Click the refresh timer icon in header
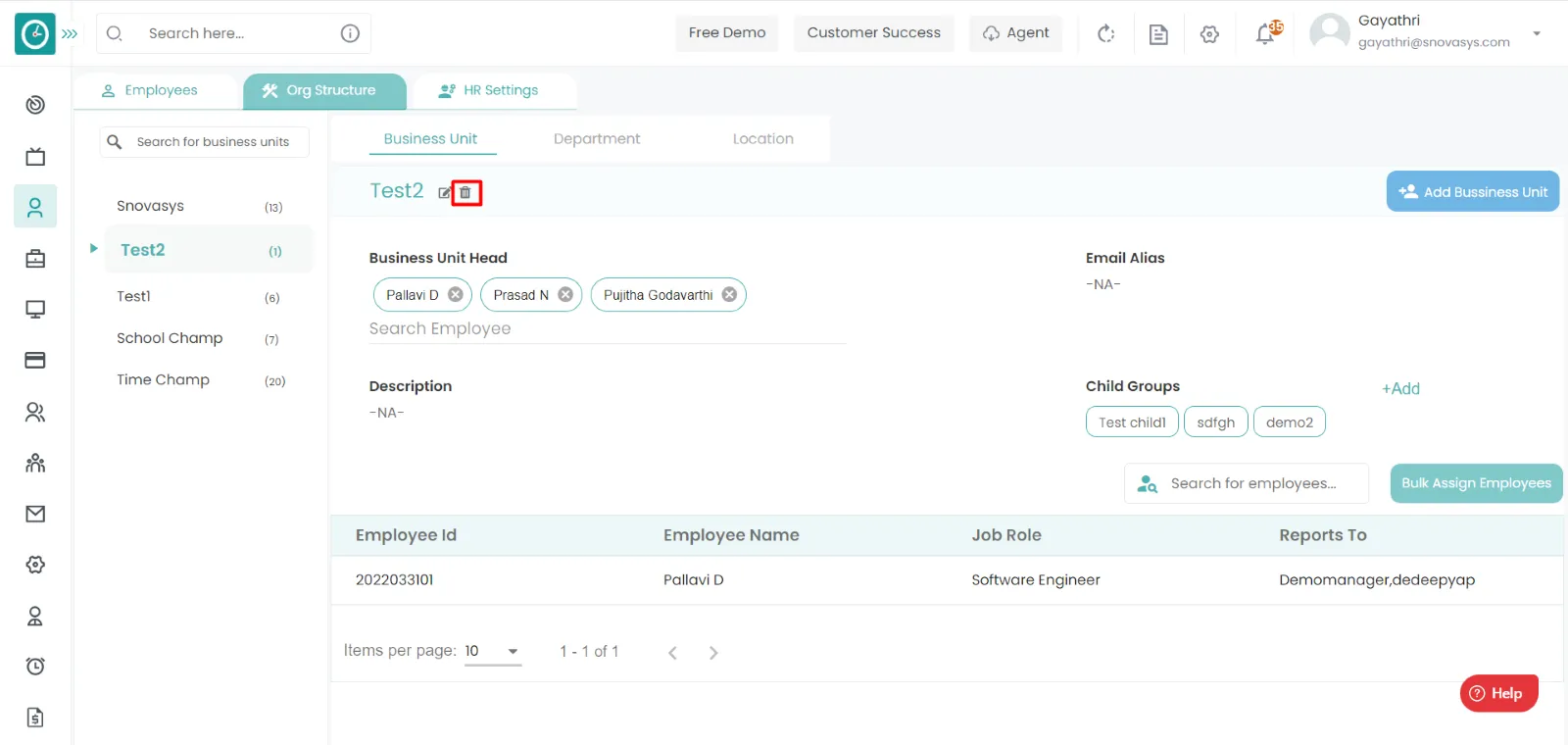The width and height of the screenshot is (1568, 745). click(x=1106, y=33)
